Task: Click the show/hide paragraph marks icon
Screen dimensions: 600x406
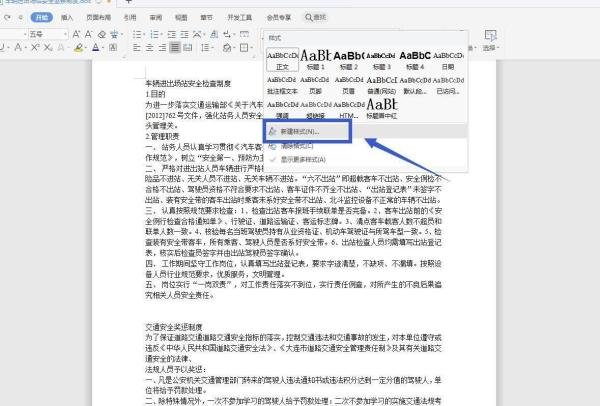Action: [x=227, y=34]
